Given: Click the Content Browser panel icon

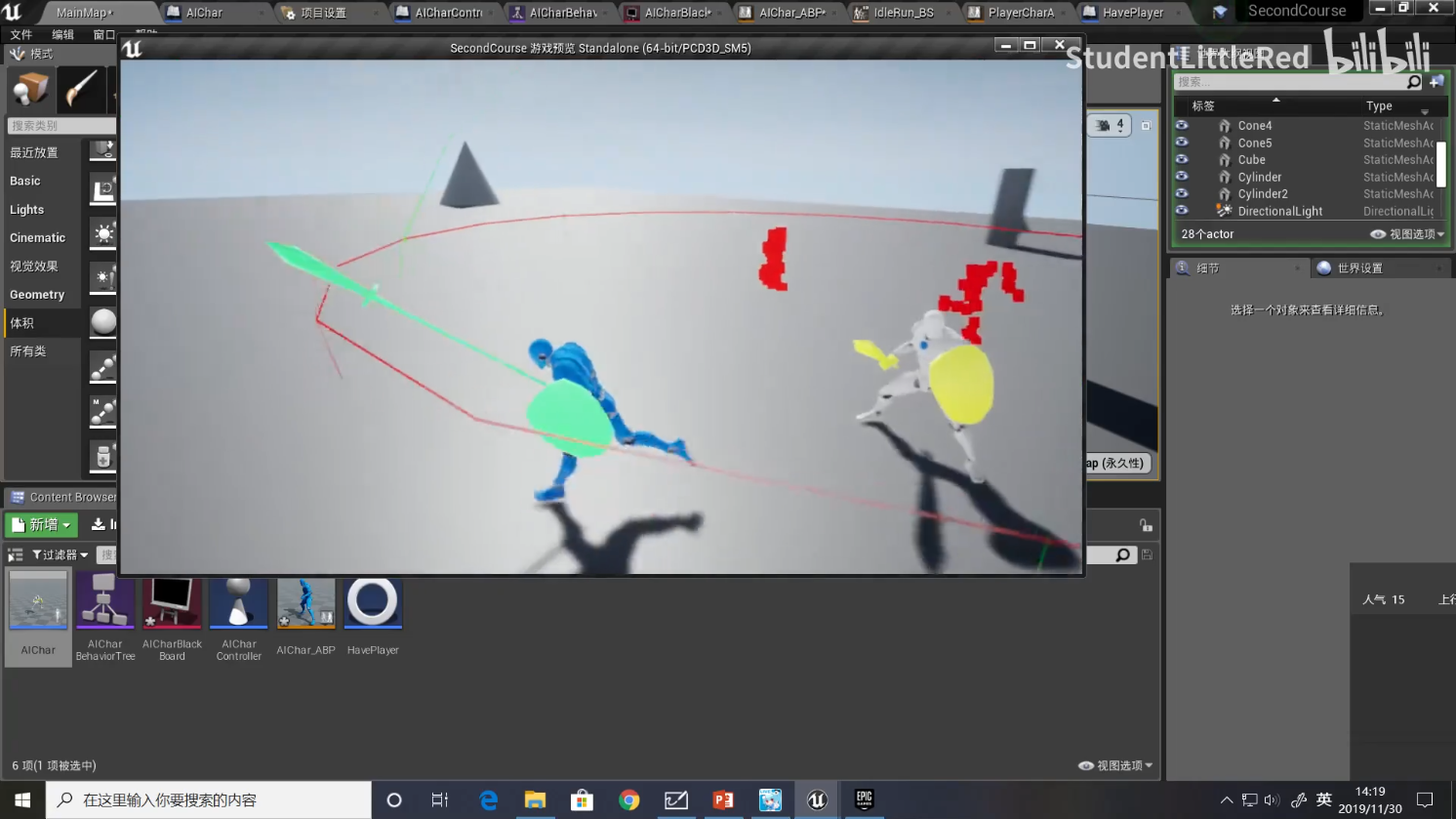Looking at the screenshot, I should coord(18,497).
